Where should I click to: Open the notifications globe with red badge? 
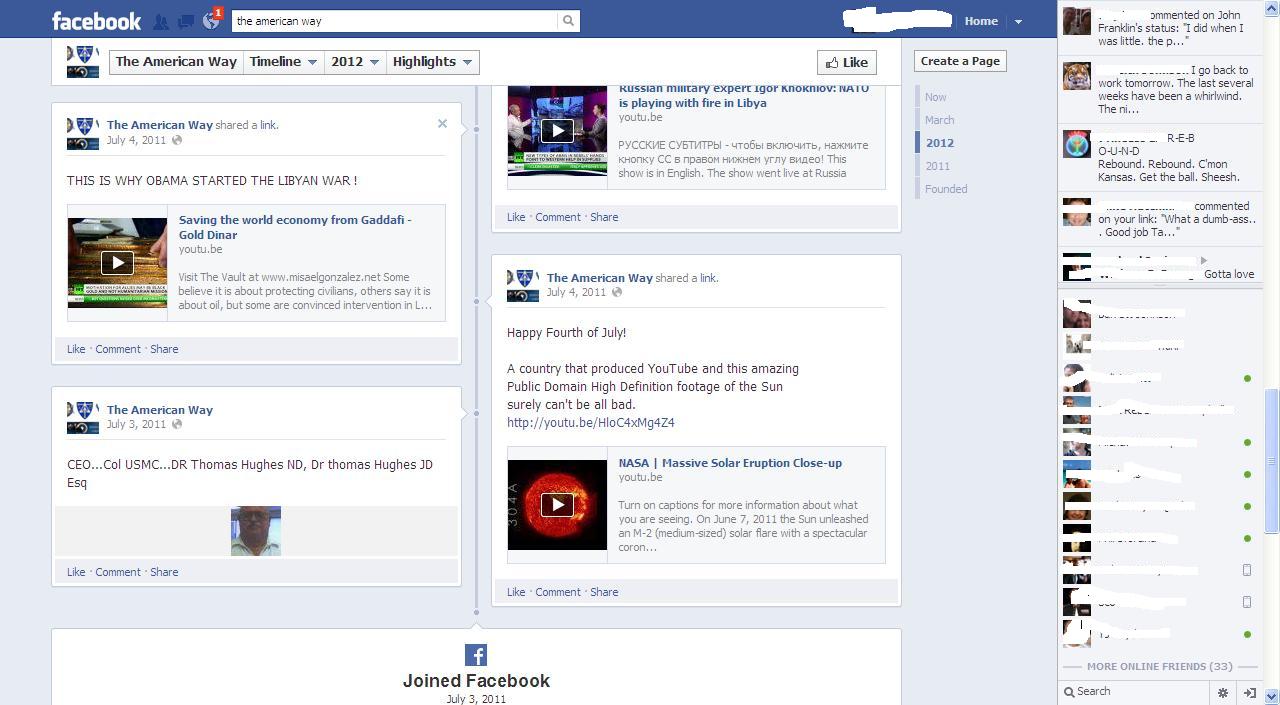click(x=211, y=20)
